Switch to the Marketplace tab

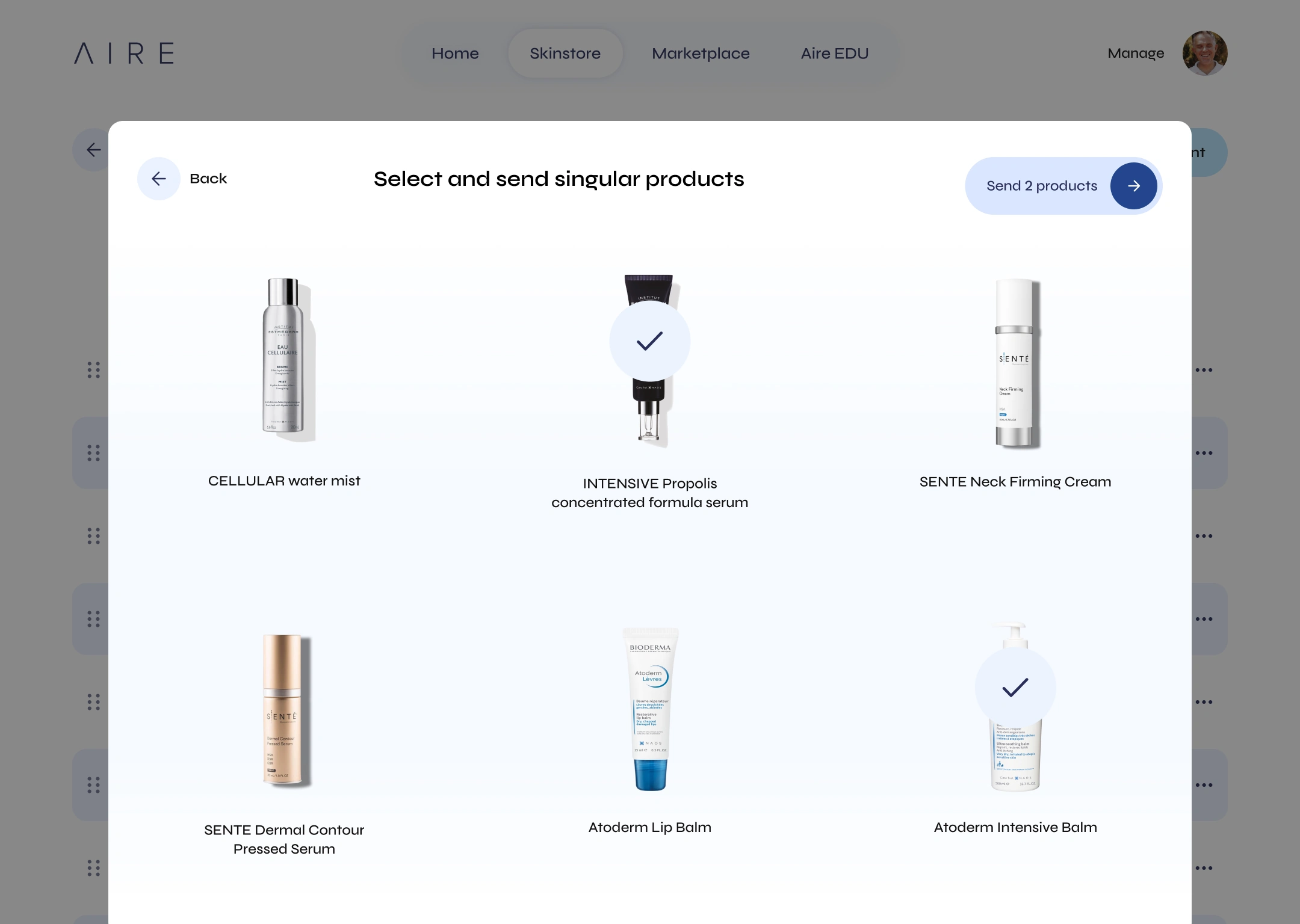[x=701, y=53]
